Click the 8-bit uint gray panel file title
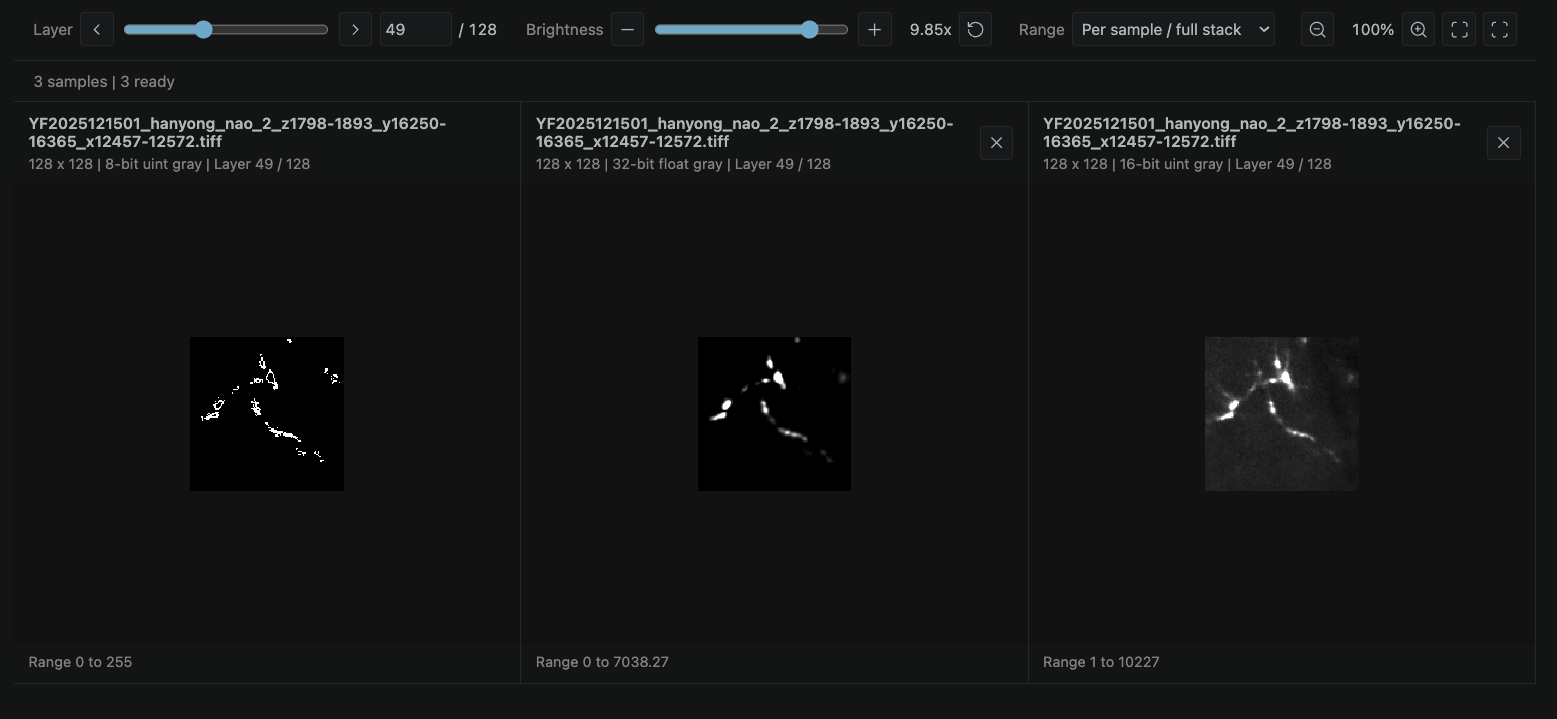This screenshot has height=719, width=1557. pyautogui.click(x=237, y=133)
